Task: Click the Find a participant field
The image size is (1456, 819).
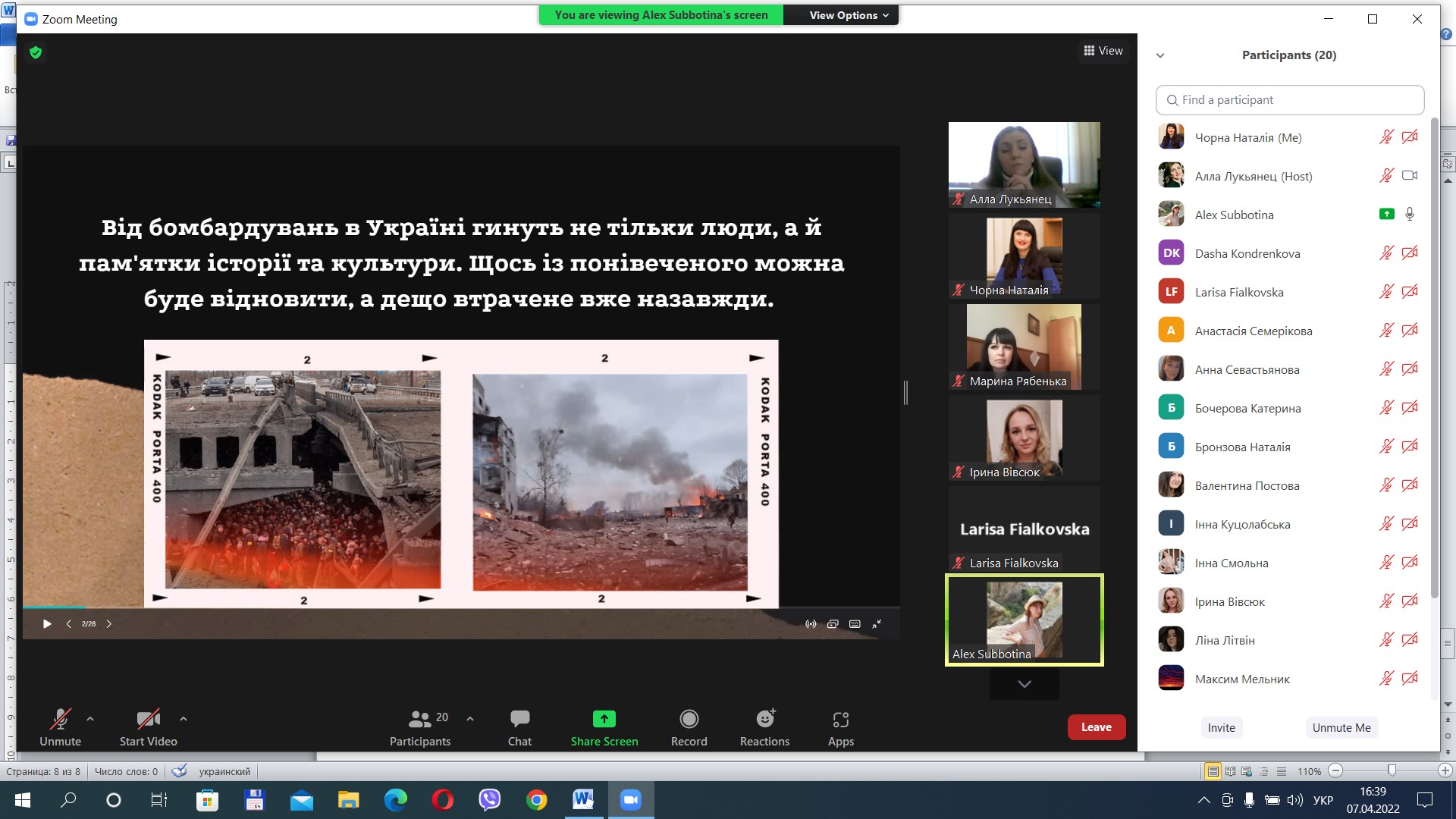Action: point(1289,100)
